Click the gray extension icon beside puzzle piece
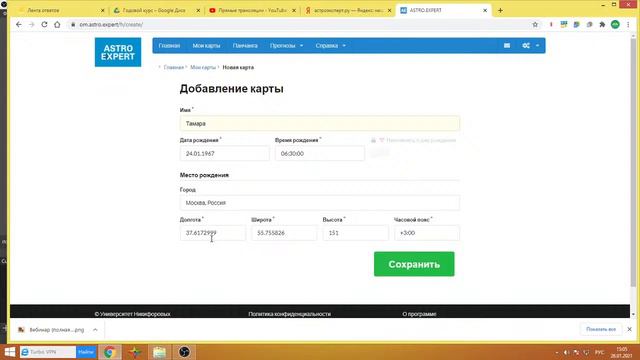 coord(589,24)
